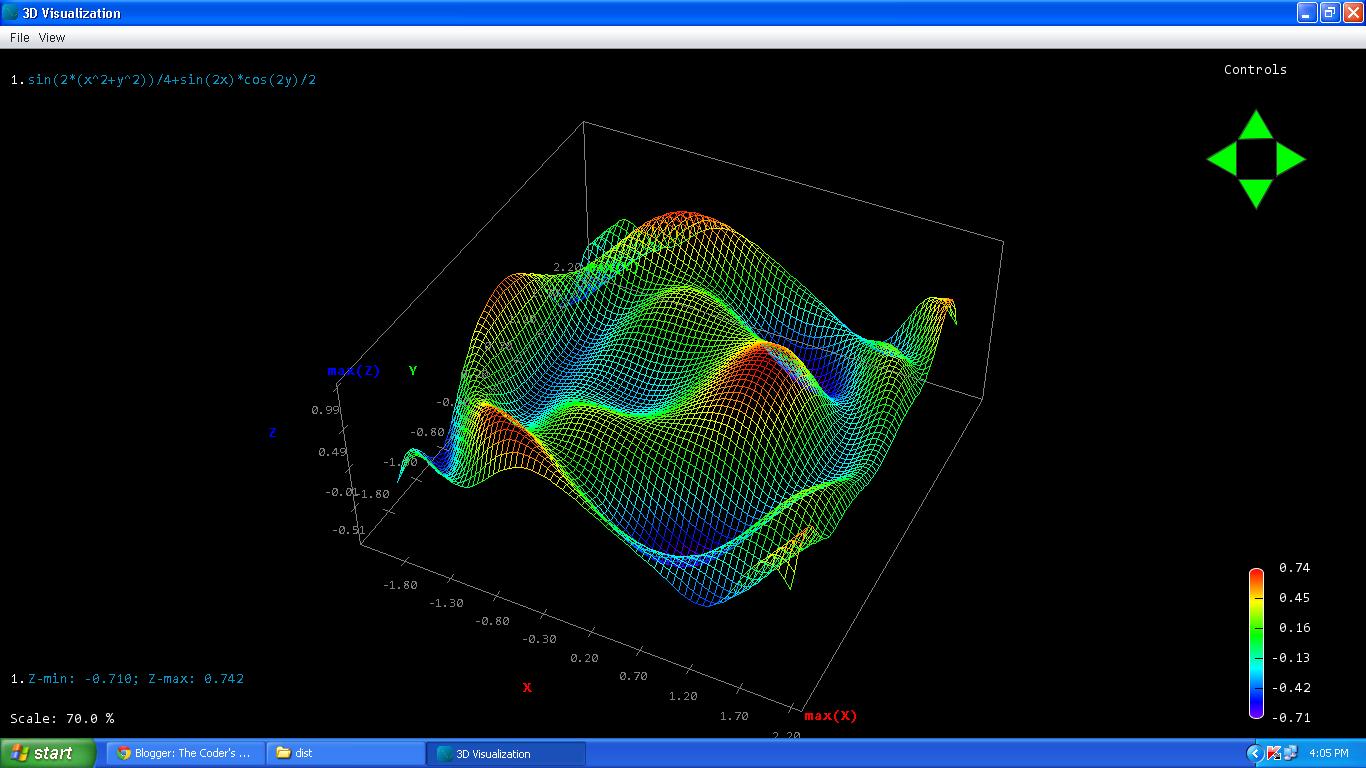This screenshot has width=1366, height=768.
Task: Click the sin/cos function formula text
Action: tap(171, 80)
